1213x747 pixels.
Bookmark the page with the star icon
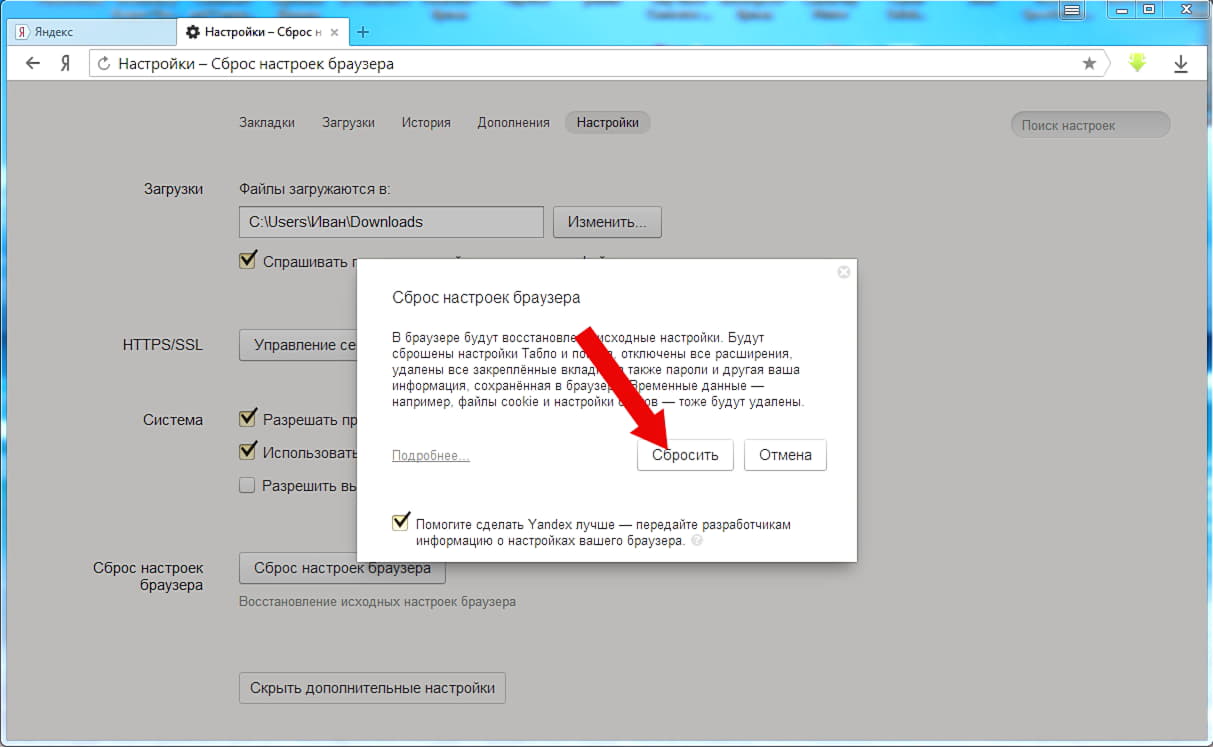tap(1089, 64)
